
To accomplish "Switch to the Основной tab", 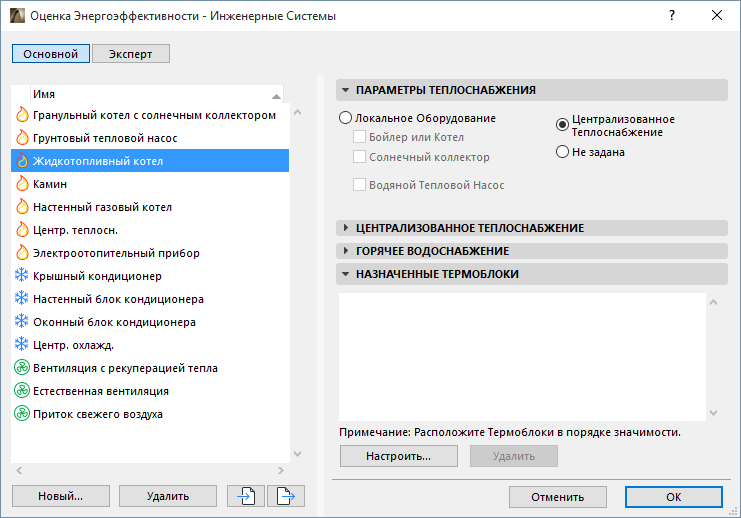I will (51, 54).
